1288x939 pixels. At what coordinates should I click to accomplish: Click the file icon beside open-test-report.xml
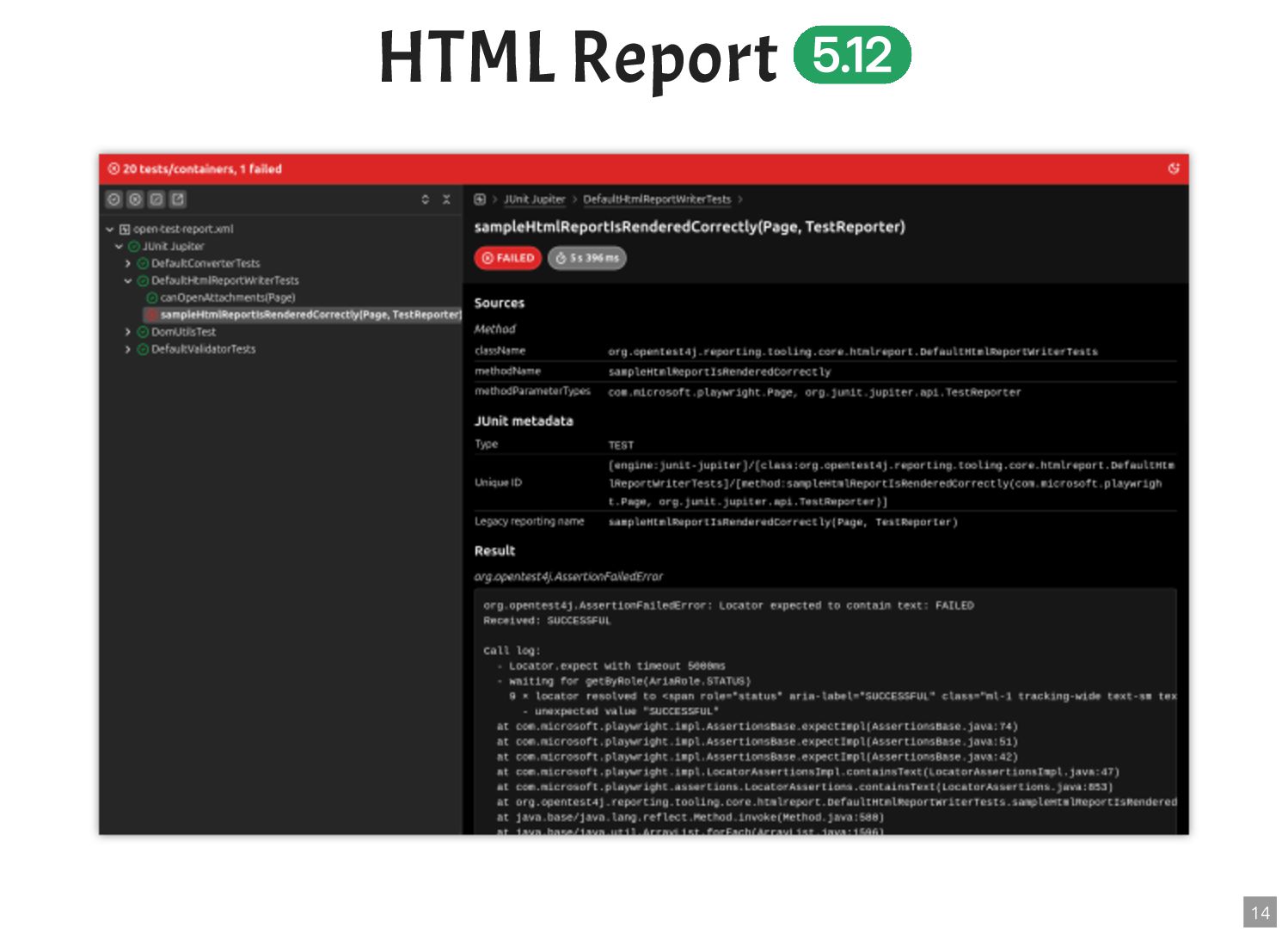point(125,230)
